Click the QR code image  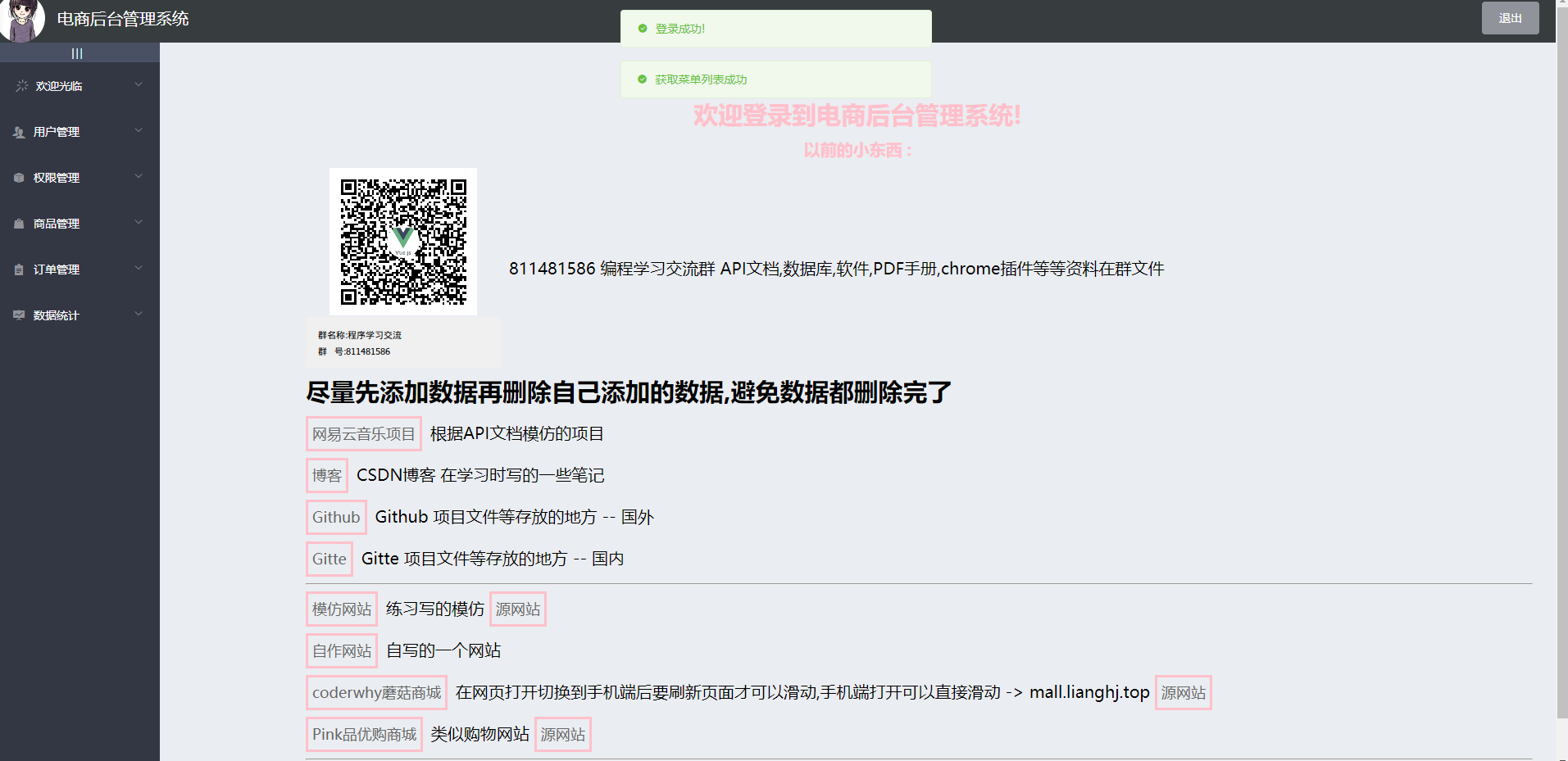403,242
